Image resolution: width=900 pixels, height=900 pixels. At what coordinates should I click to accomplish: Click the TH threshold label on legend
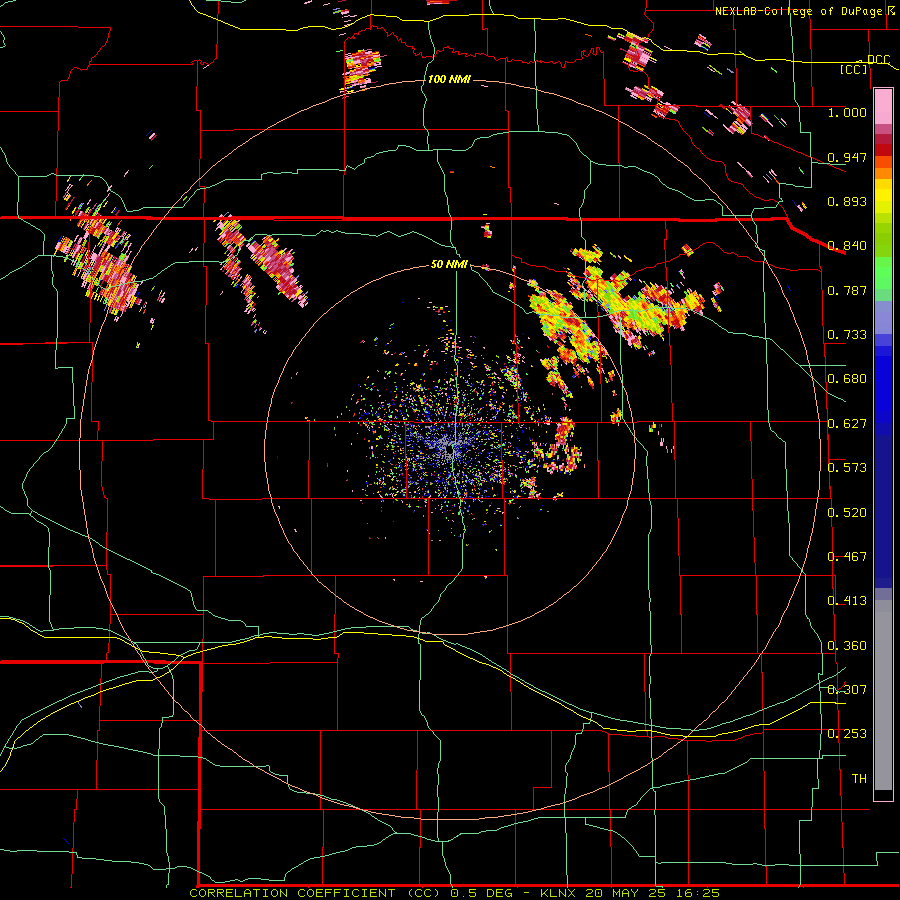(x=859, y=779)
